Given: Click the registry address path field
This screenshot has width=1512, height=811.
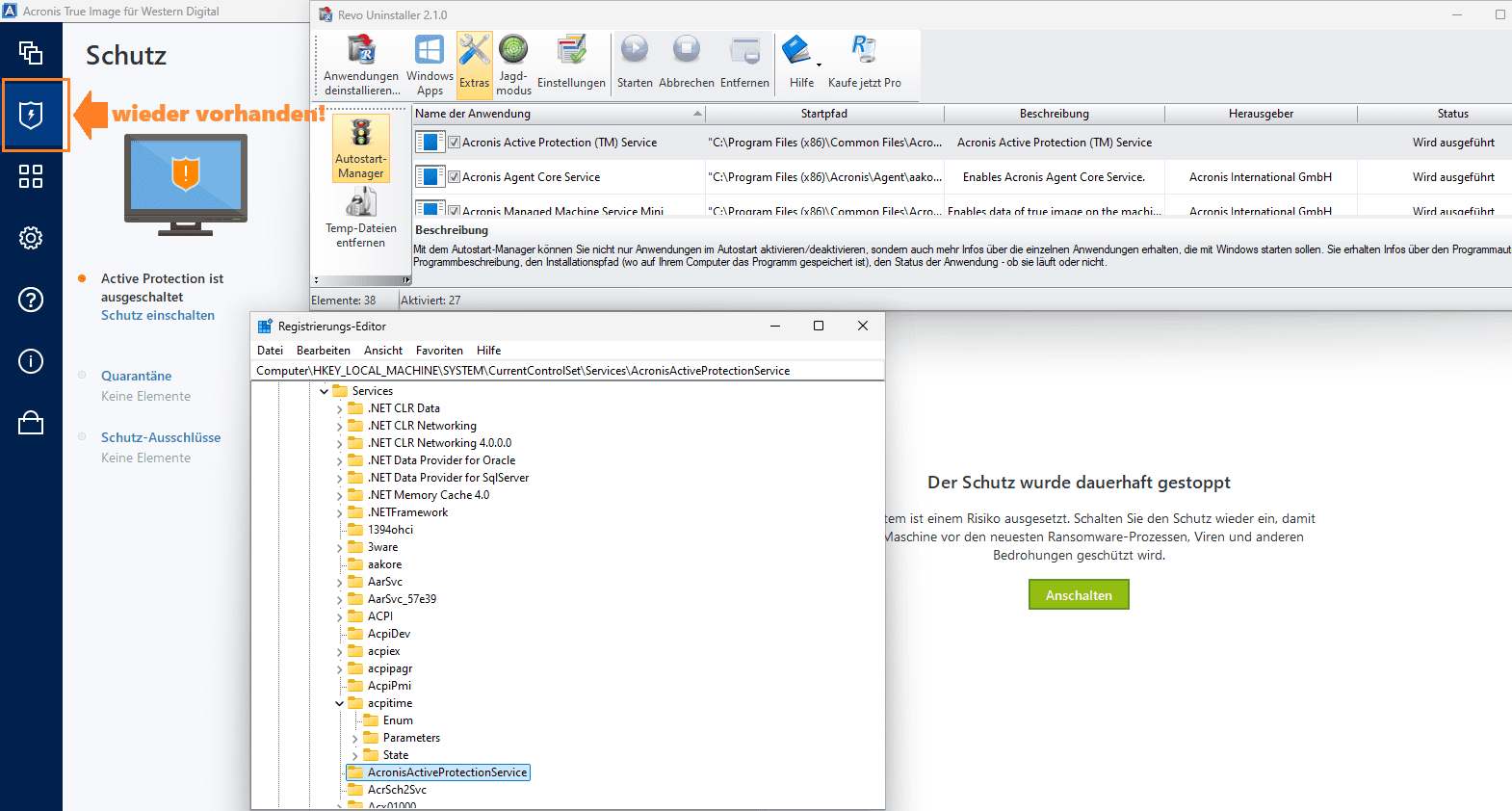Looking at the screenshot, I should pos(567,371).
